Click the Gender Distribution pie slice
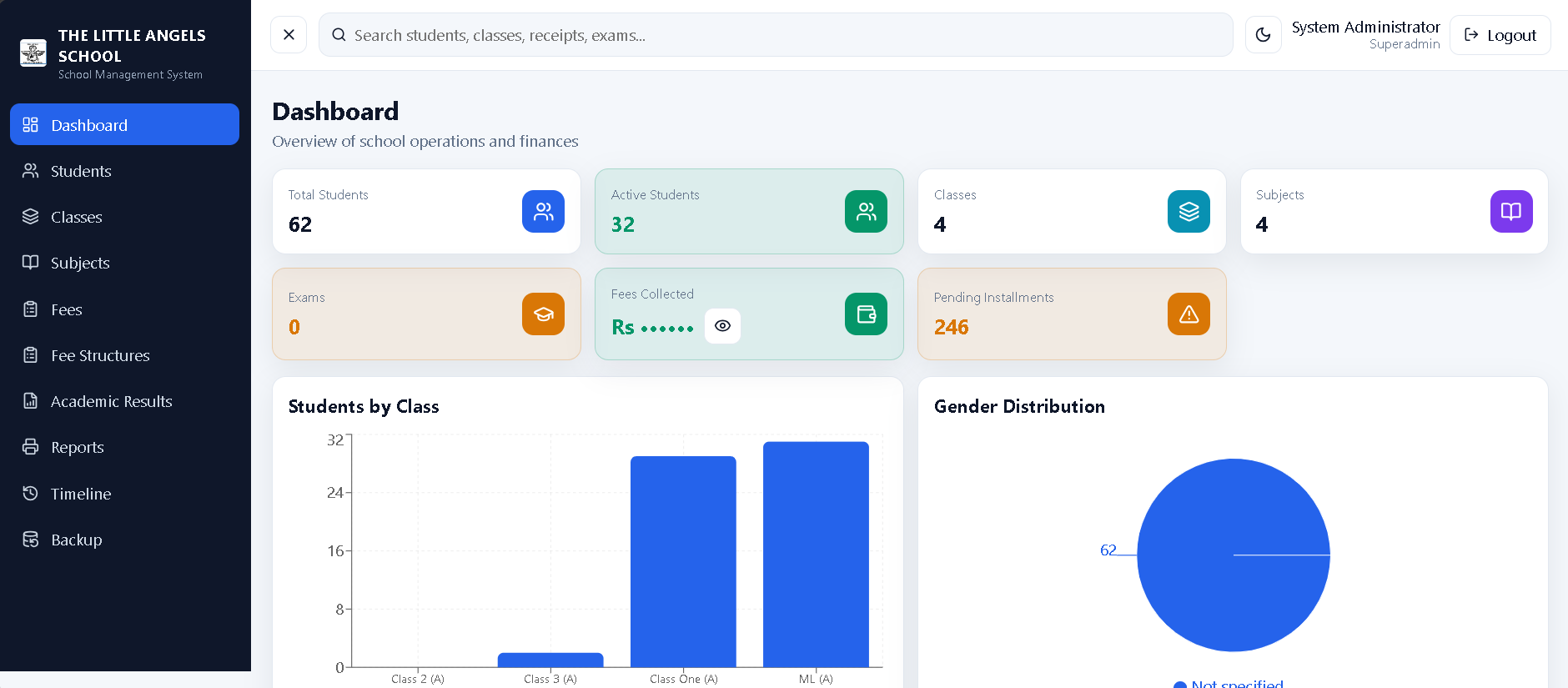Image resolution: width=1568 pixels, height=688 pixels. (1234, 555)
